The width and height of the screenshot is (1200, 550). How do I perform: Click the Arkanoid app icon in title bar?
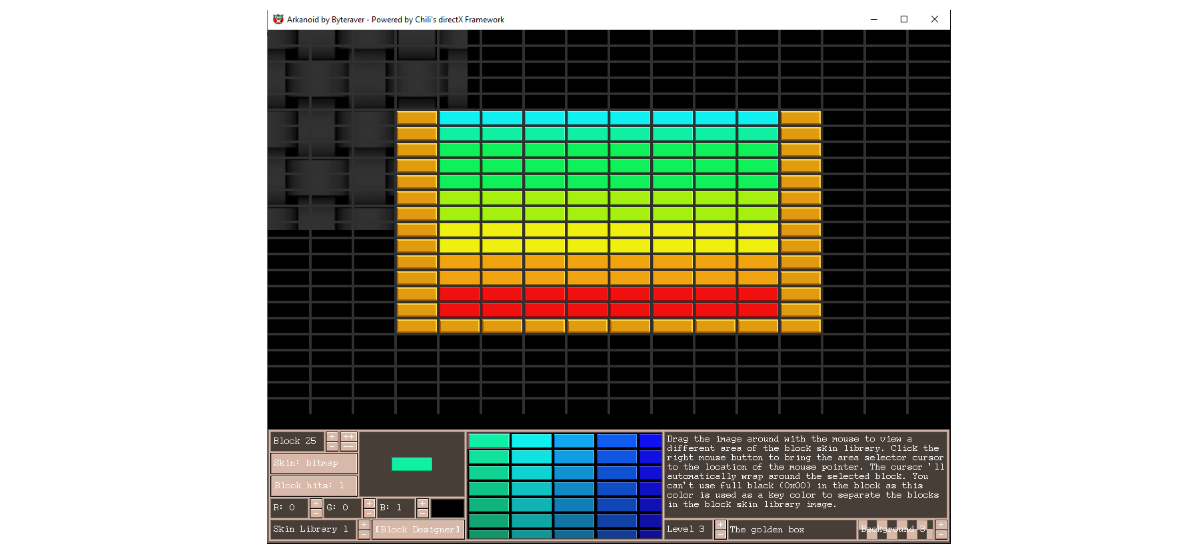pos(278,19)
